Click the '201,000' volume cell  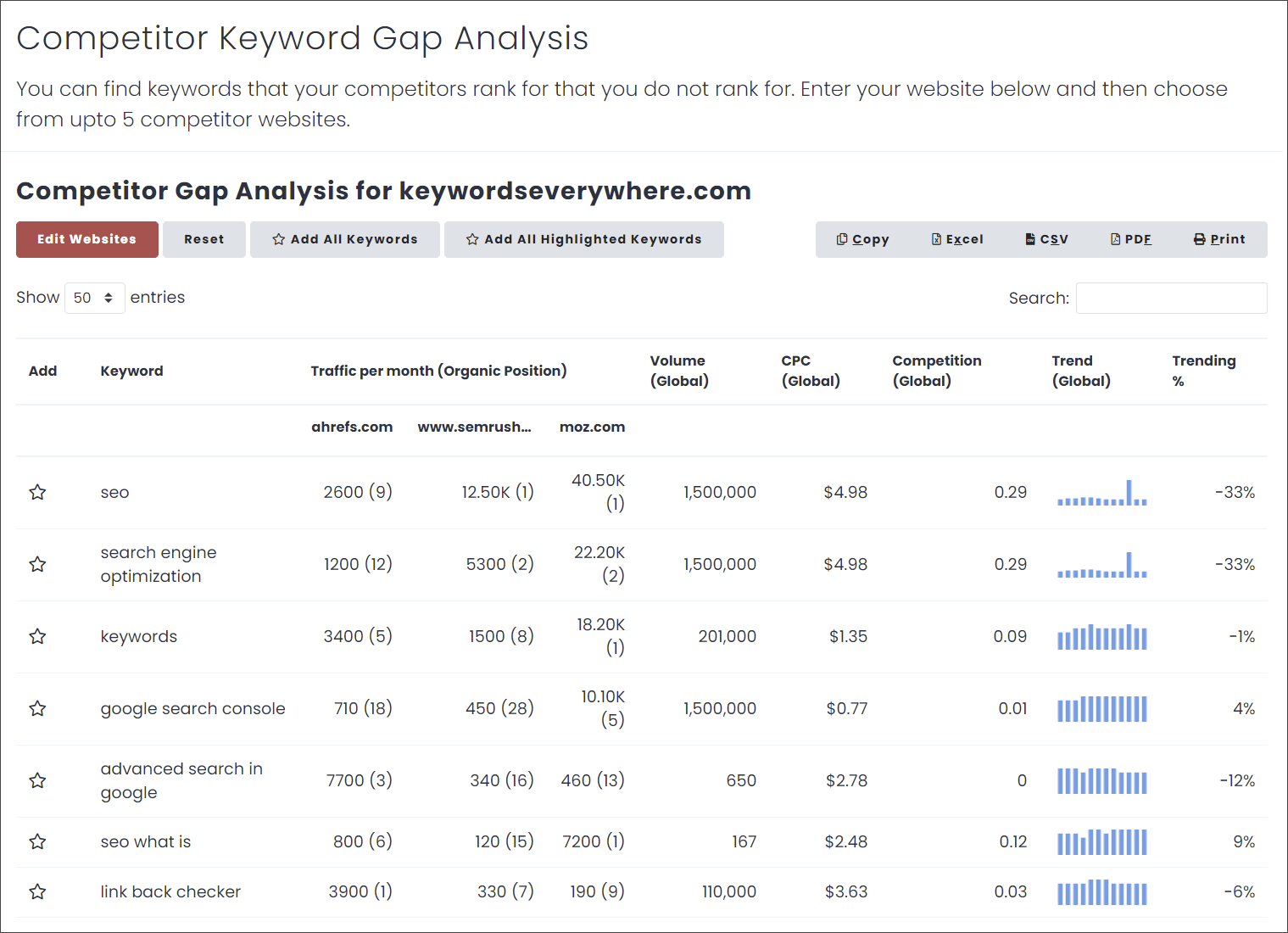coord(728,636)
